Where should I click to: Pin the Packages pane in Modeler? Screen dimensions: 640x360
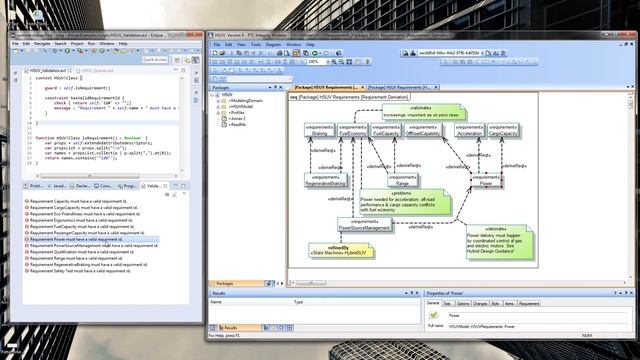pyautogui.click(x=276, y=87)
